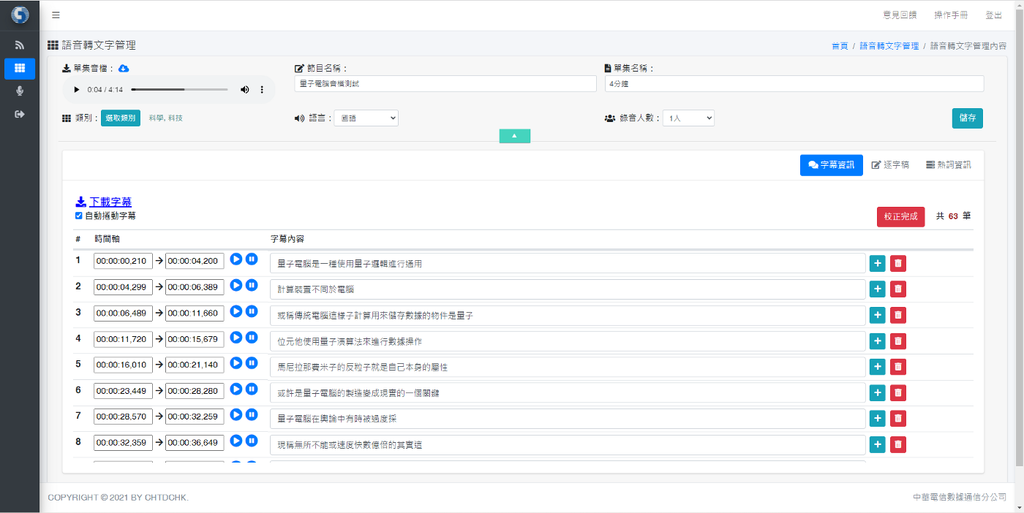Image resolution: width=1024 pixels, height=513 pixels.
Task: Play subtitle row 3 segment
Action: click(236, 311)
